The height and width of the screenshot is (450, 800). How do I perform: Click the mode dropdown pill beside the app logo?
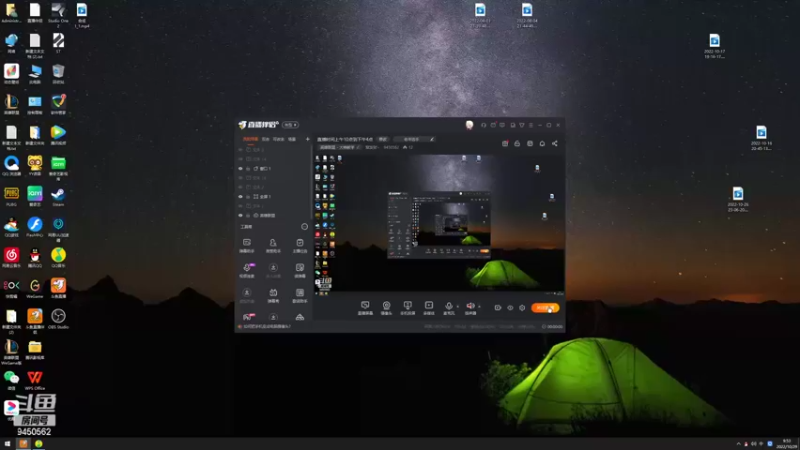[290, 125]
